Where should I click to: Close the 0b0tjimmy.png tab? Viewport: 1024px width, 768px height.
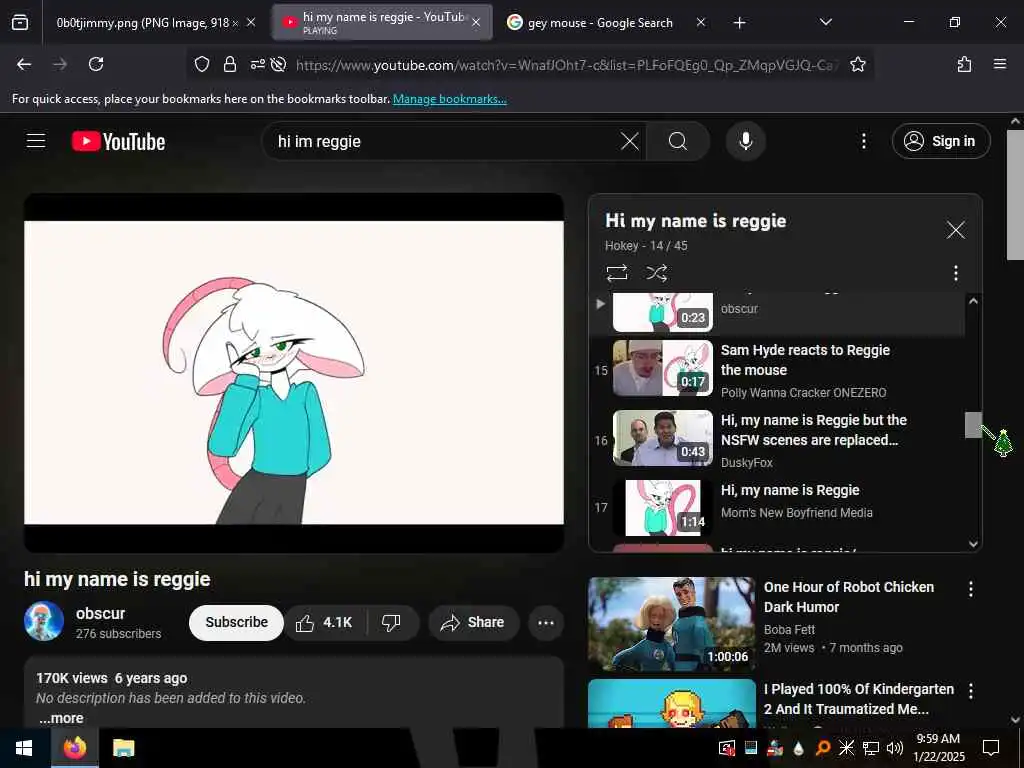[251, 23]
